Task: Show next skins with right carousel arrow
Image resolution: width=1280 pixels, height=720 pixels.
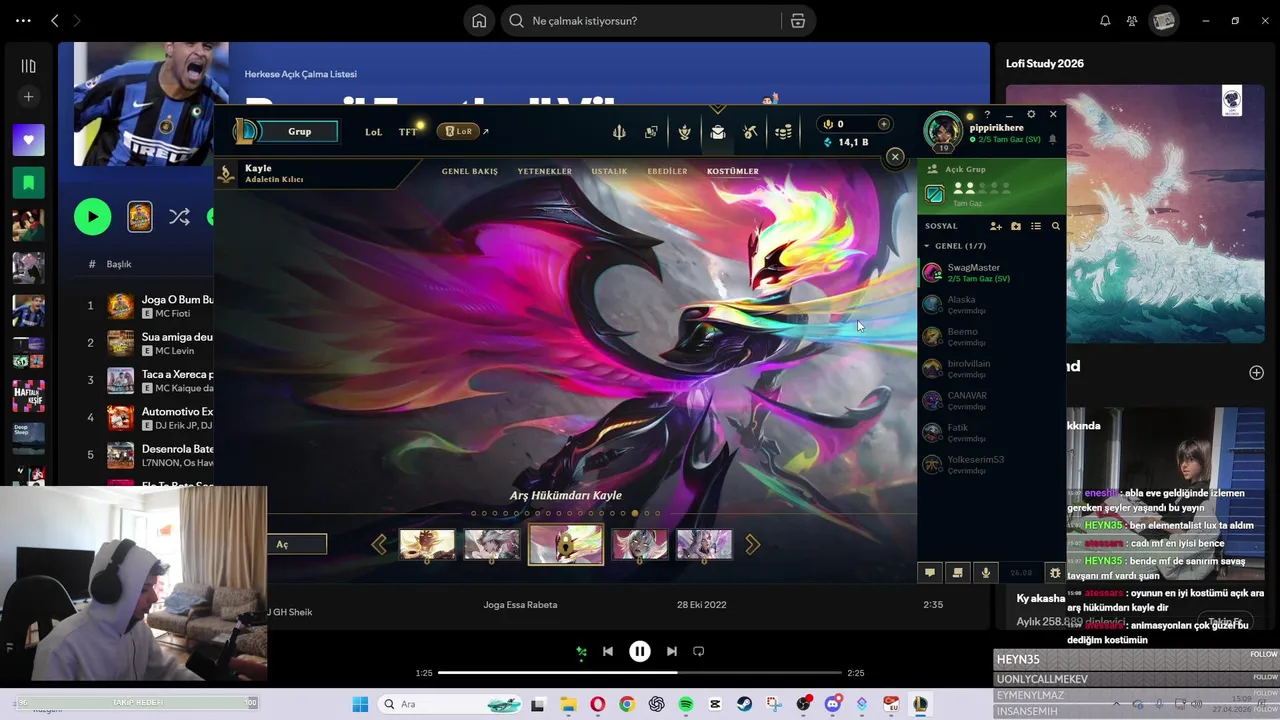Action: [x=752, y=545]
